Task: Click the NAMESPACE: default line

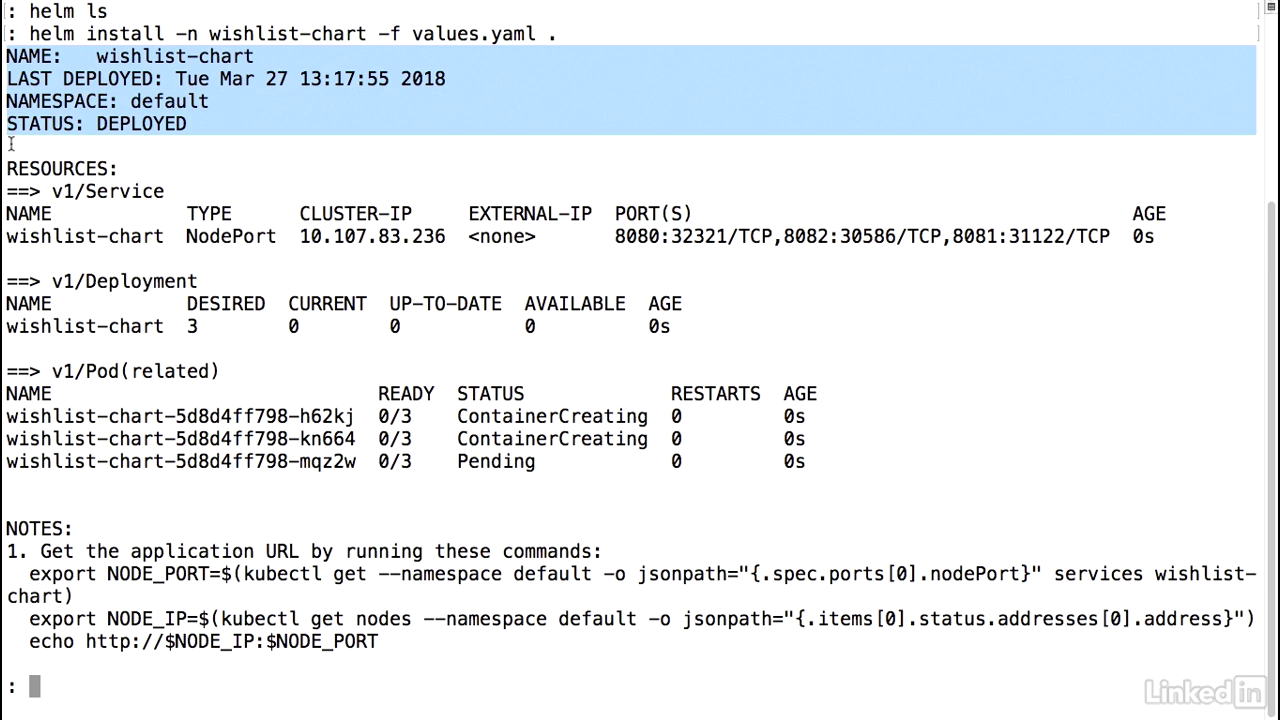Action: click(x=107, y=101)
